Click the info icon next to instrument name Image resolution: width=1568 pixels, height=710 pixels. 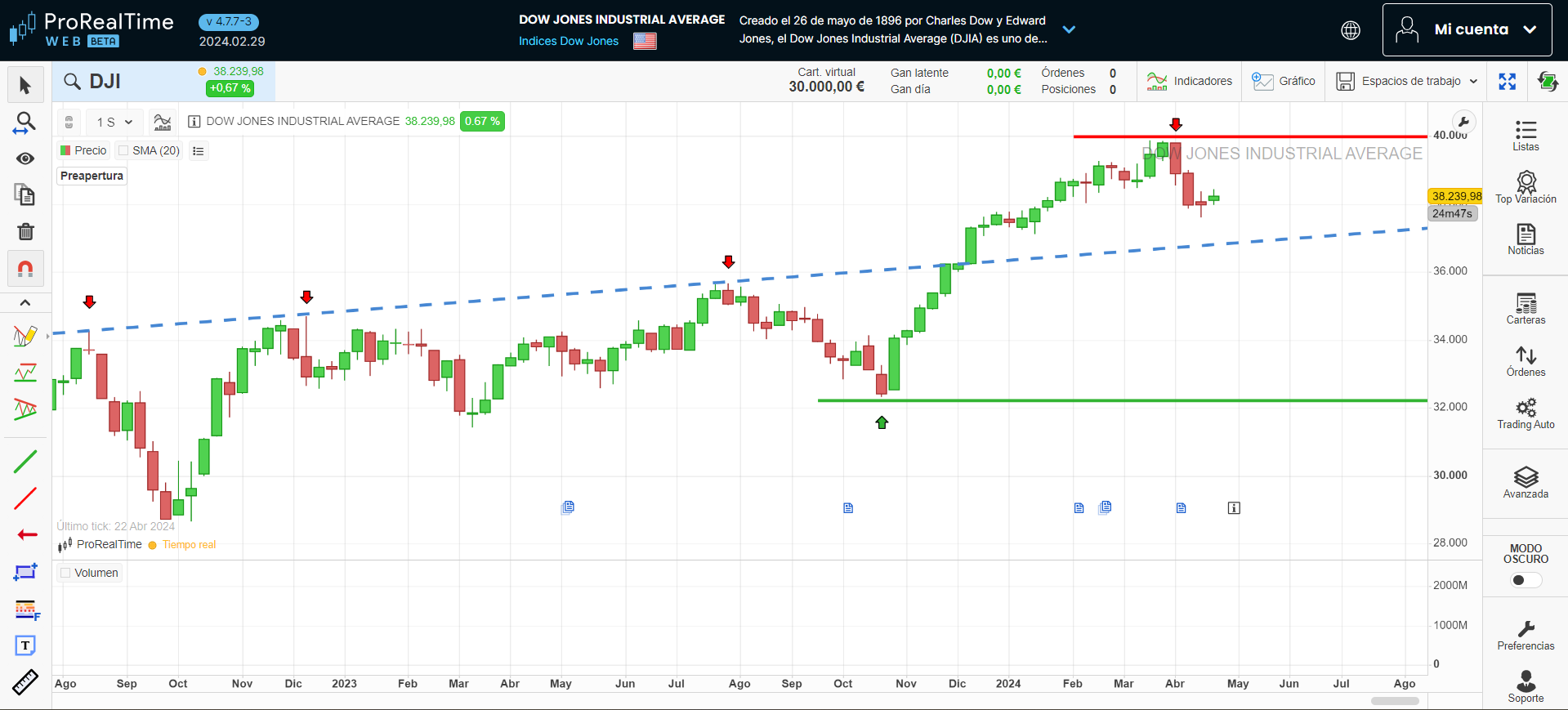tap(194, 122)
